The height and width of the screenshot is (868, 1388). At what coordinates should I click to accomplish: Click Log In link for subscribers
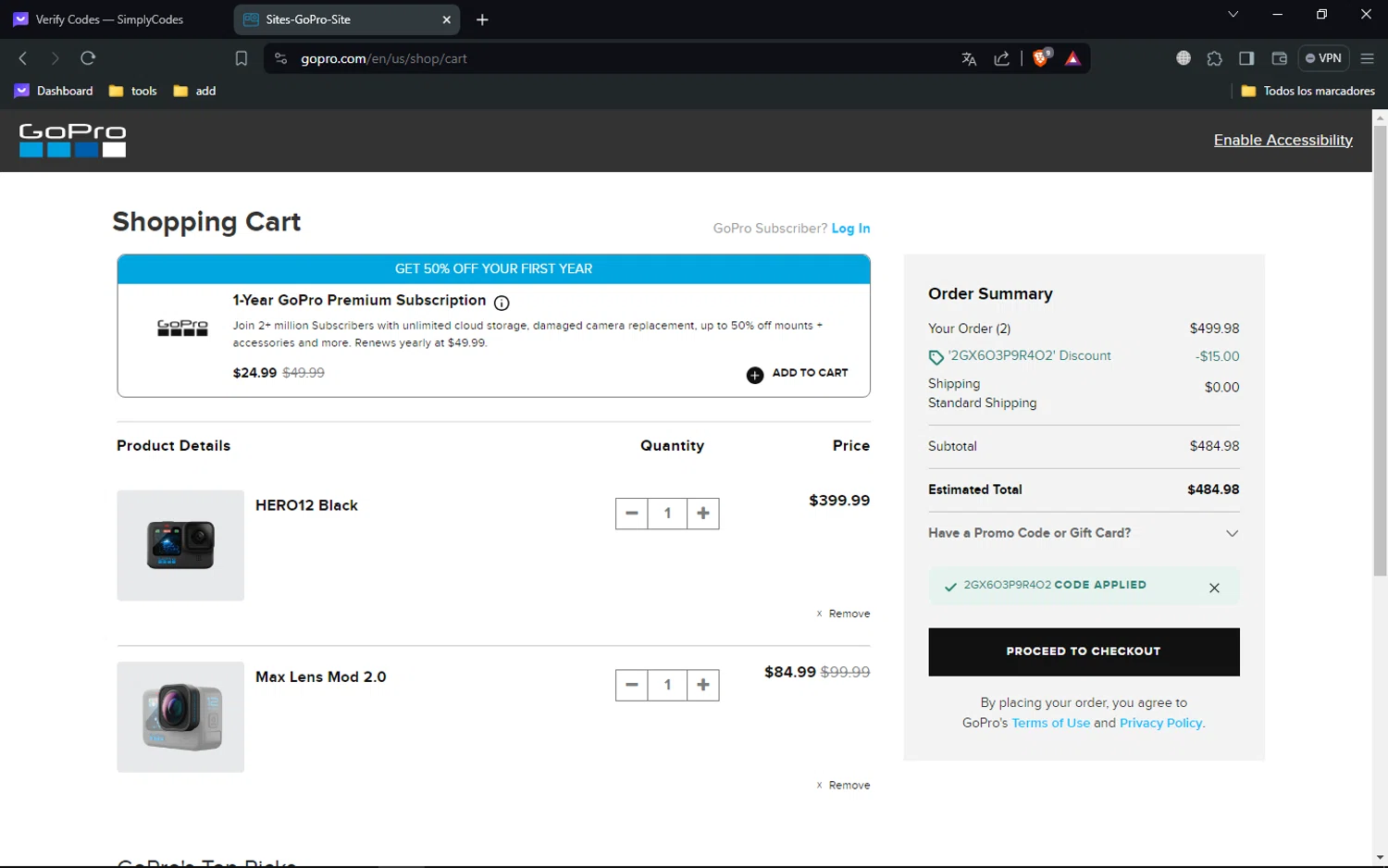850,229
